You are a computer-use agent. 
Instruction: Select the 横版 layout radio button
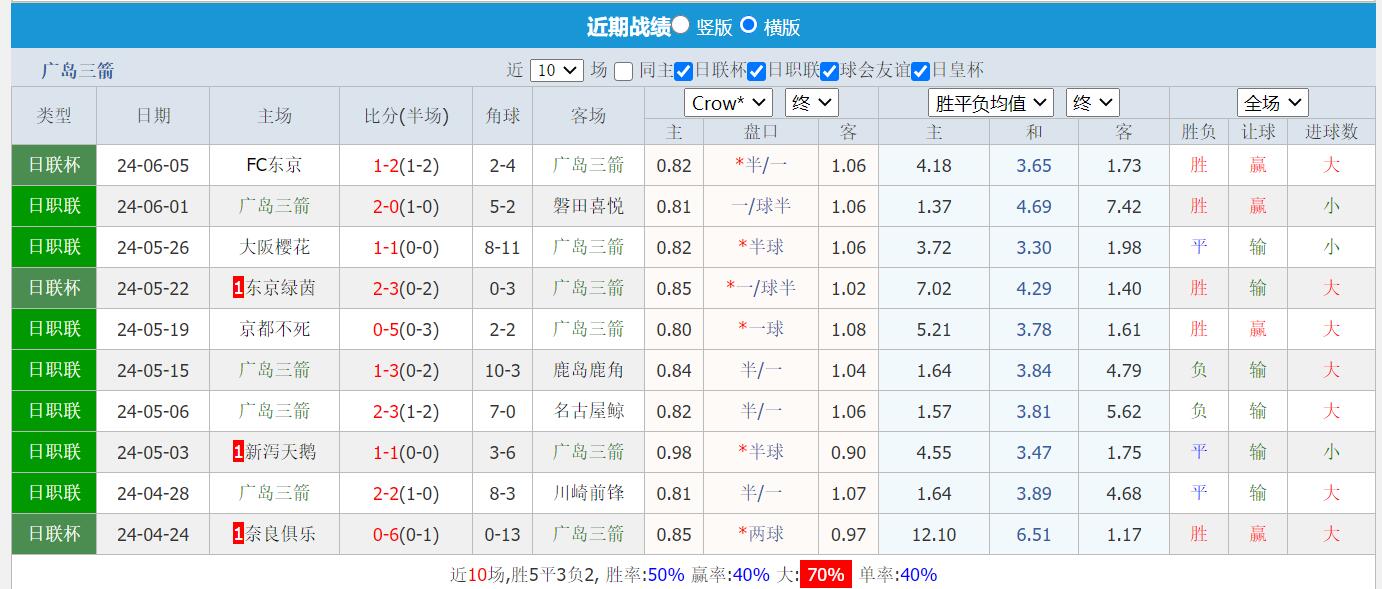[748, 27]
